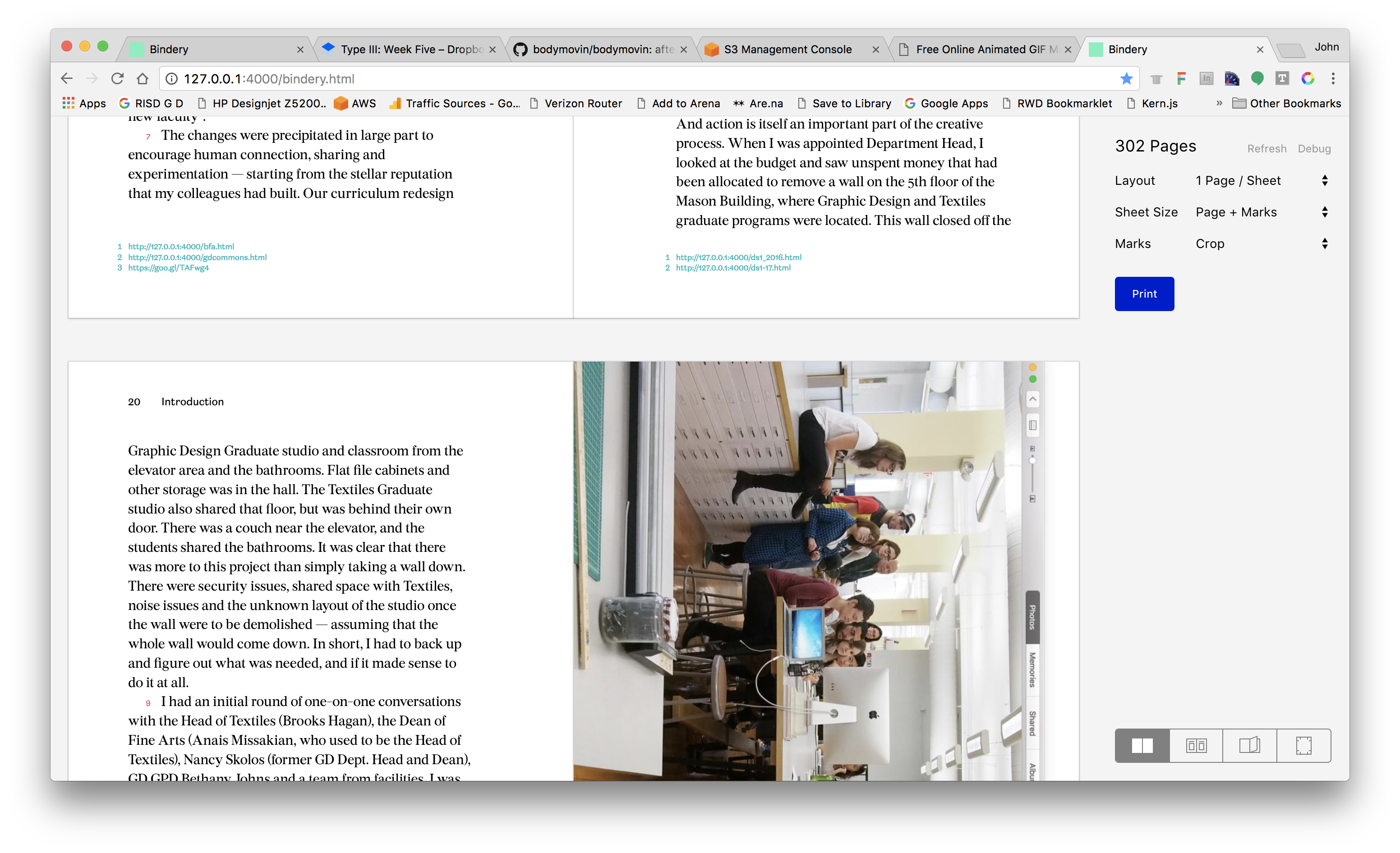This screenshot has height=853, width=1400.
Task: Click the grey In extension icon
Action: (x=1206, y=79)
